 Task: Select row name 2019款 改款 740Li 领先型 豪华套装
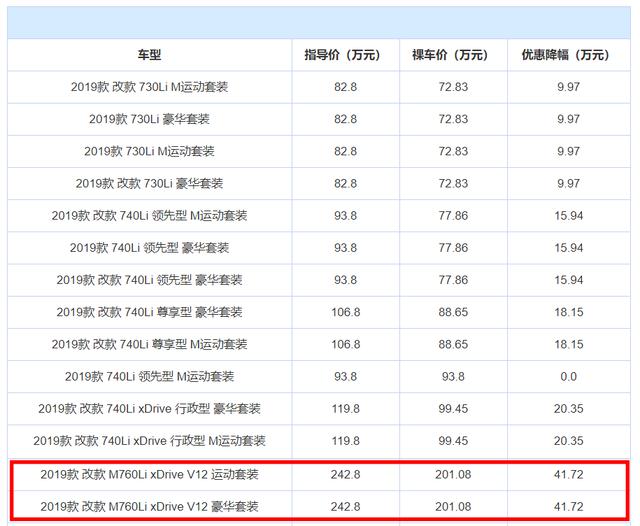point(149,280)
